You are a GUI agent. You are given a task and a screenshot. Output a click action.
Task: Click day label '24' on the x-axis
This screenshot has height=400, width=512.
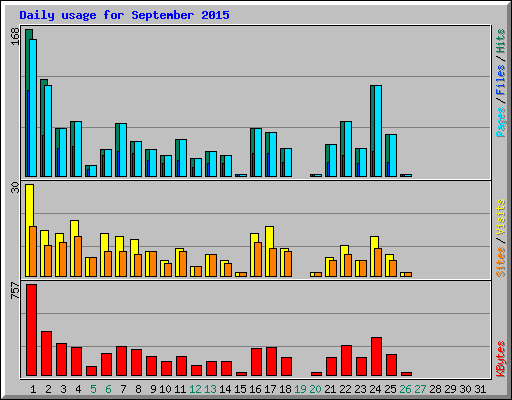pos(375,389)
